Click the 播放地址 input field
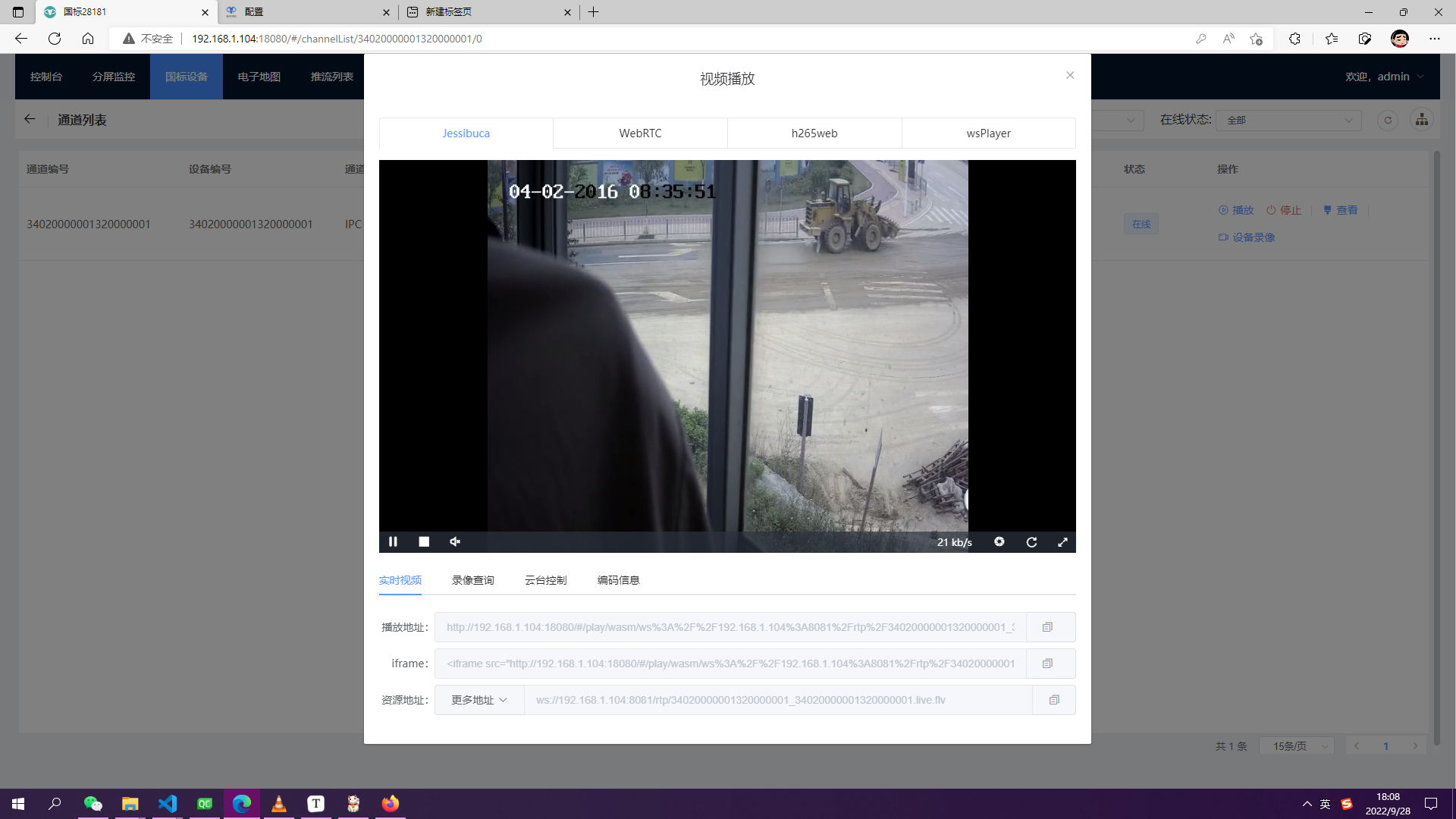This screenshot has width=1456, height=819. point(730,627)
